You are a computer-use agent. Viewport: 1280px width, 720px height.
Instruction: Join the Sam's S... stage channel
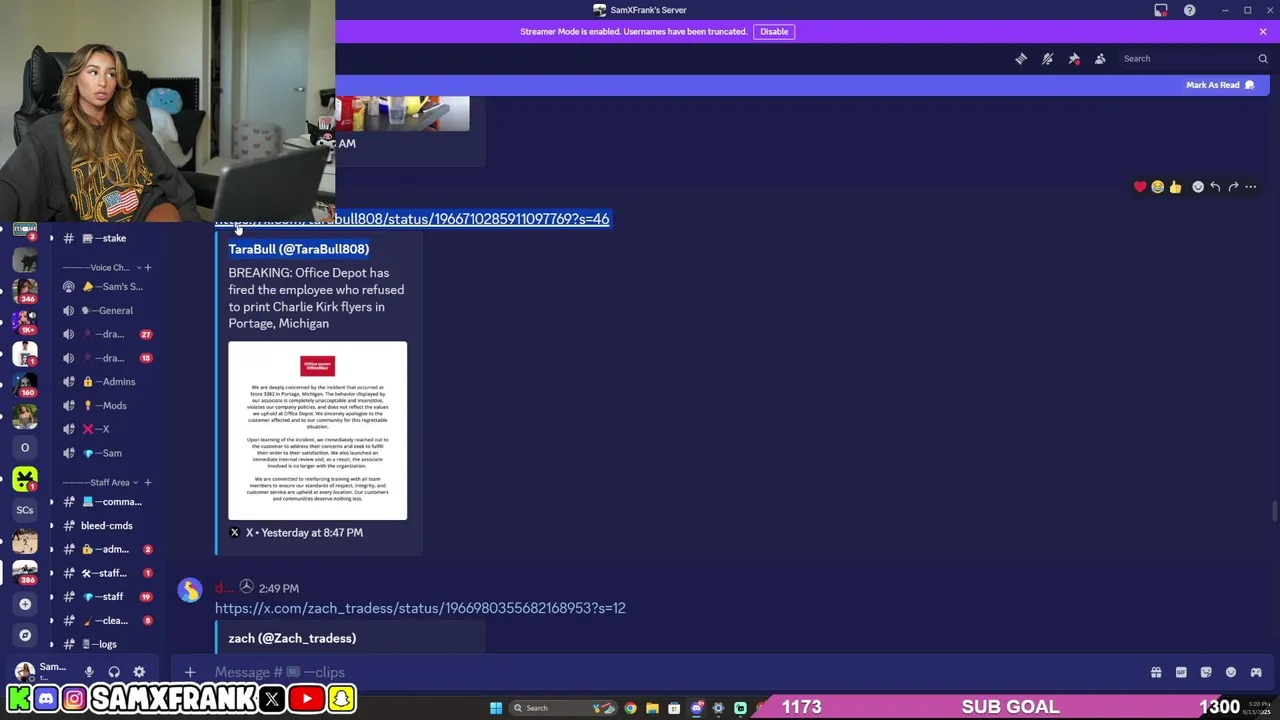[106, 287]
